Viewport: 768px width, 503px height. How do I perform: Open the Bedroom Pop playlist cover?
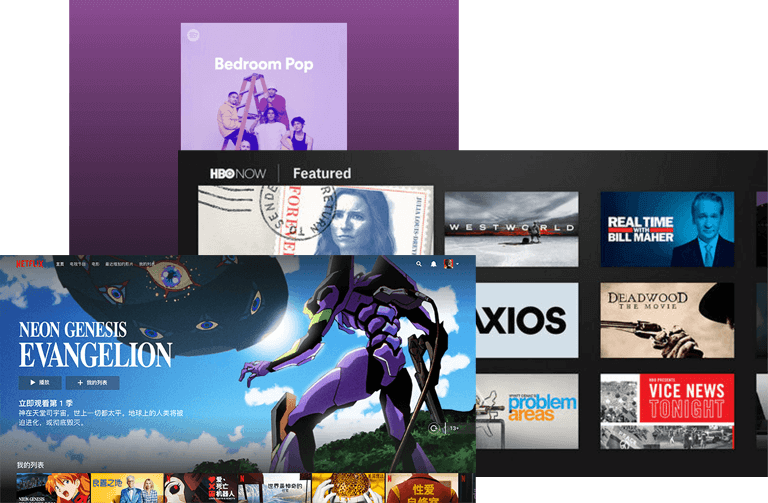click(x=264, y=87)
